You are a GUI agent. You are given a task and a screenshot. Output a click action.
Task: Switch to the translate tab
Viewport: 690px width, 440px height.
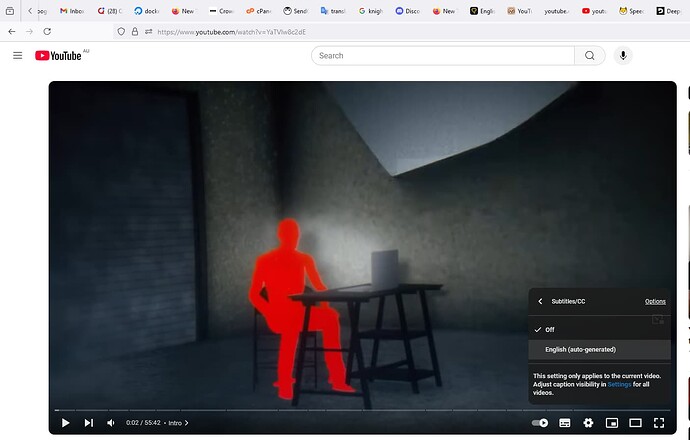click(x=333, y=11)
